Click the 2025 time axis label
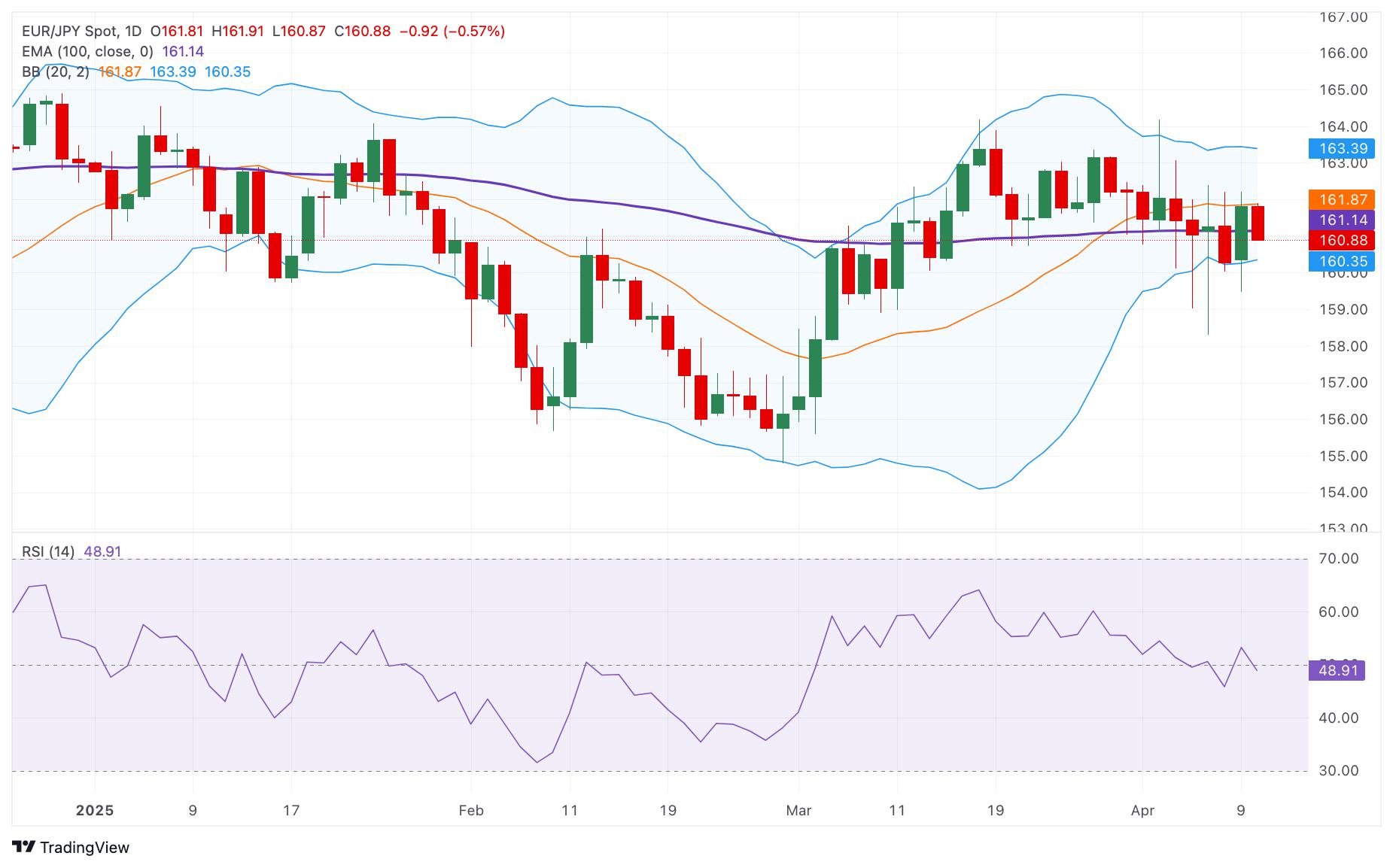Viewport: 1393px width, 868px height. point(96,810)
